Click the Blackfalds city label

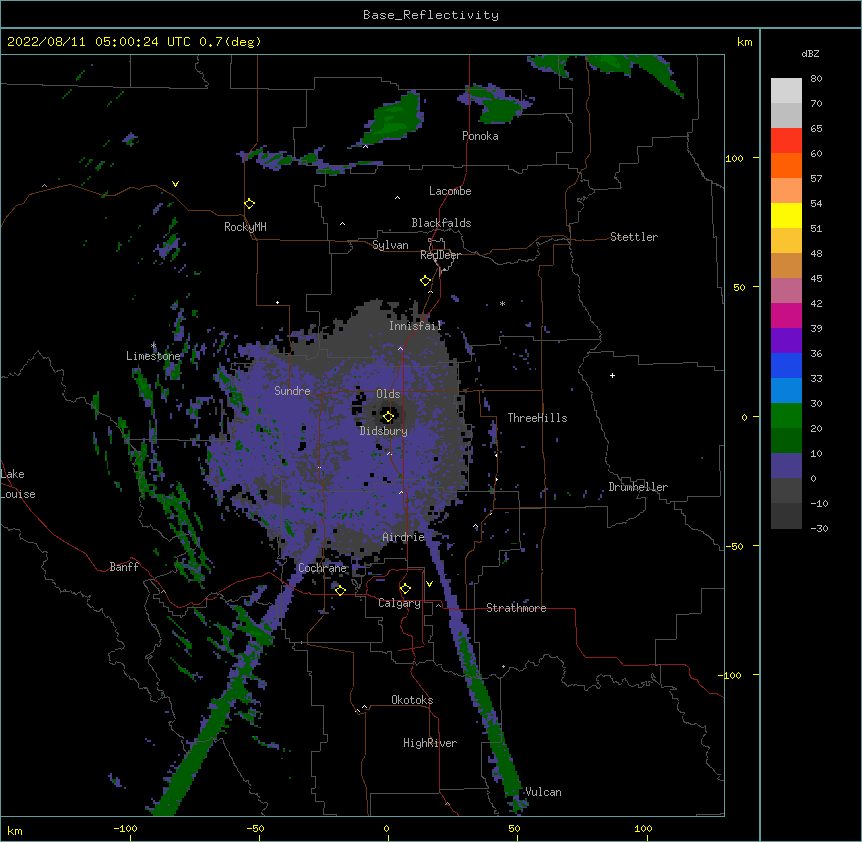click(x=441, y=223)
